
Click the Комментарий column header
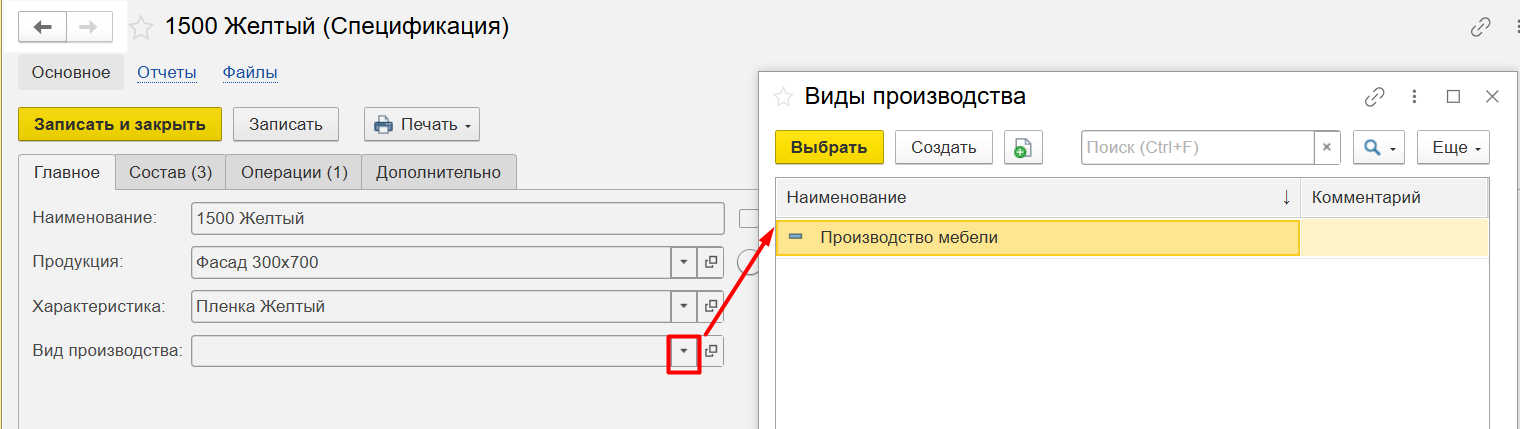tap(1394, 198)
